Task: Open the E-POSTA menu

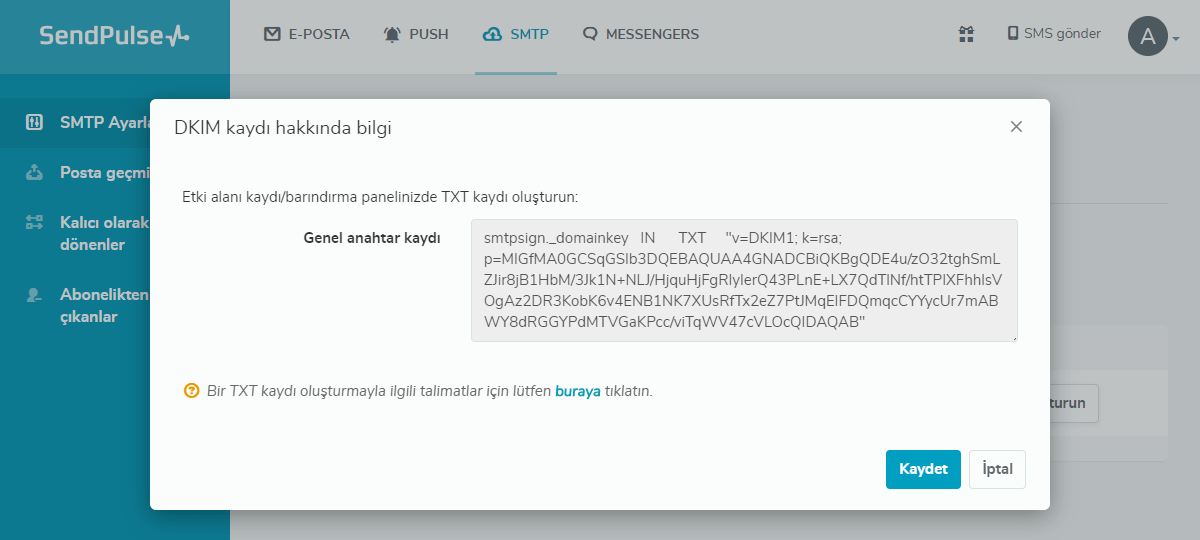Action: coord(307,34)
